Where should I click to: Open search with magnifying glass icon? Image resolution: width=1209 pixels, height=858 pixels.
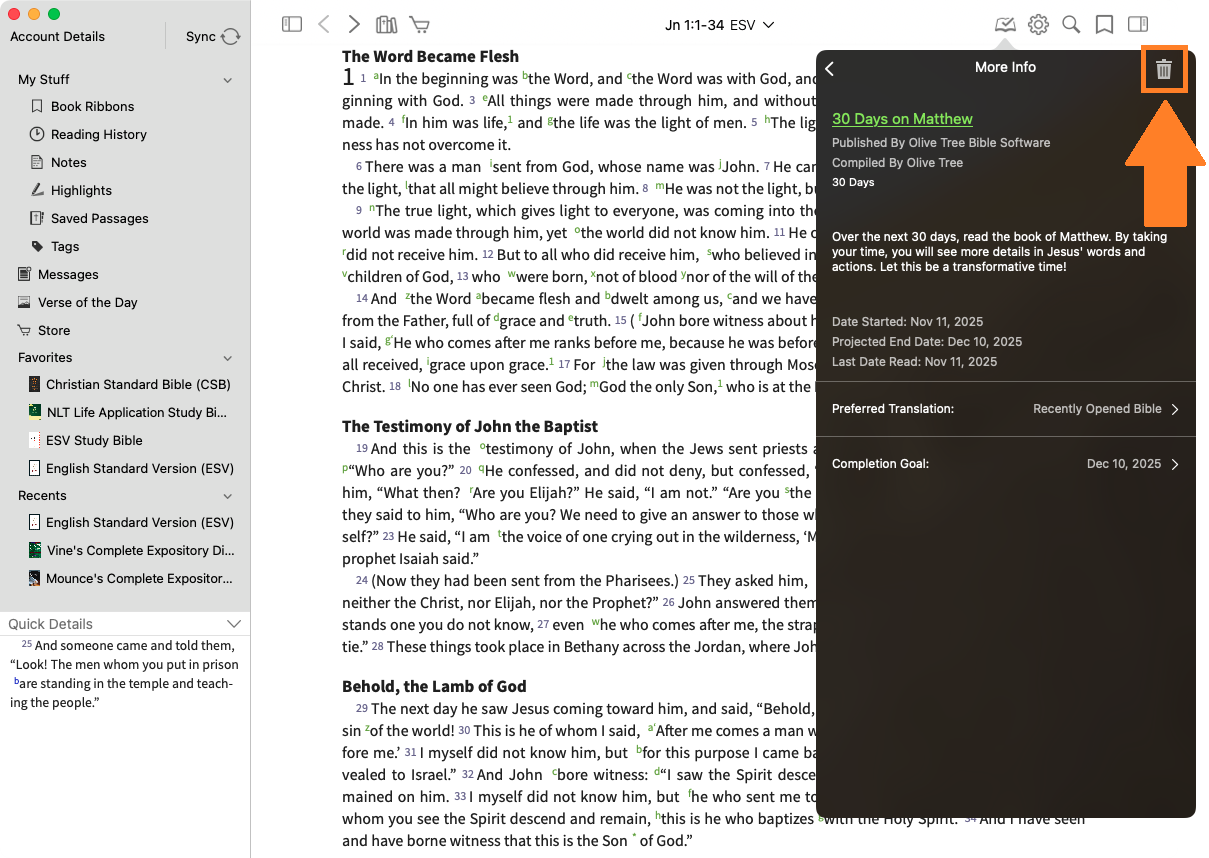(1071, 25)
